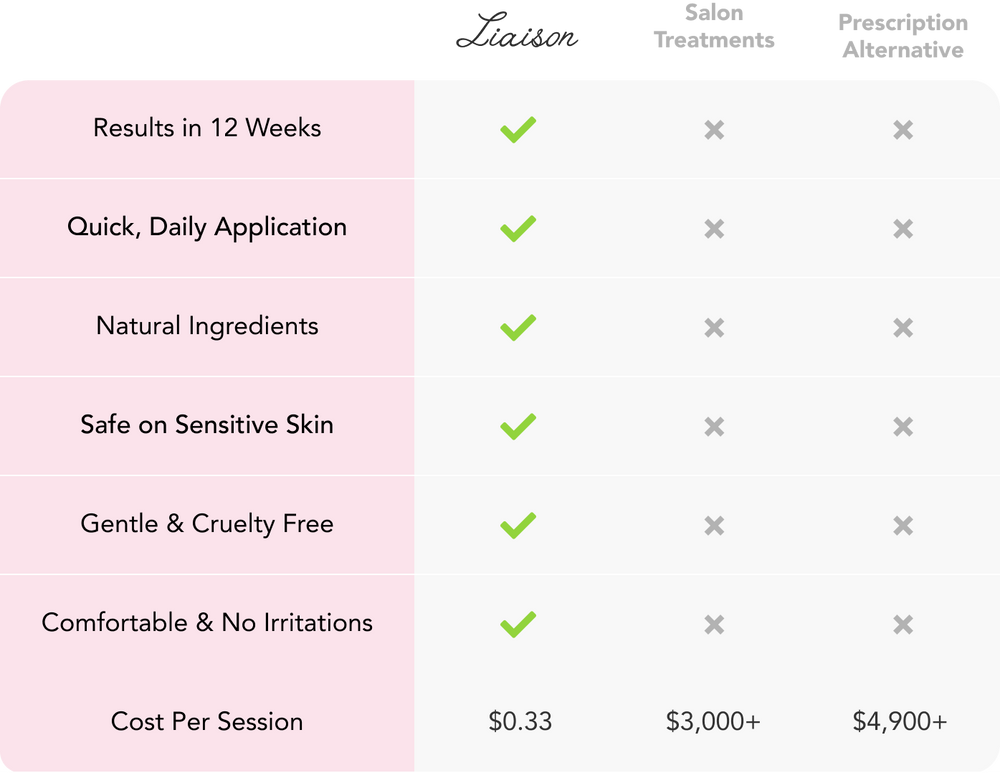
Task: Click green checkmark for Comfortable & No Irritations
Action: click(x=518, y=624)
